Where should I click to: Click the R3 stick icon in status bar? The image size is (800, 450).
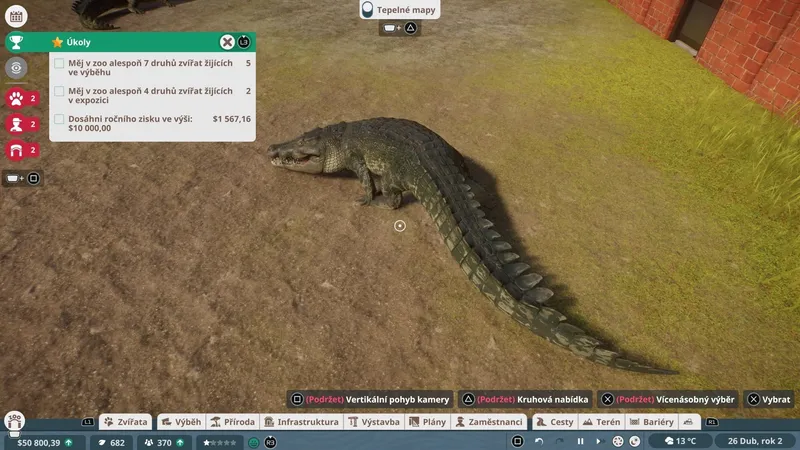270,442
